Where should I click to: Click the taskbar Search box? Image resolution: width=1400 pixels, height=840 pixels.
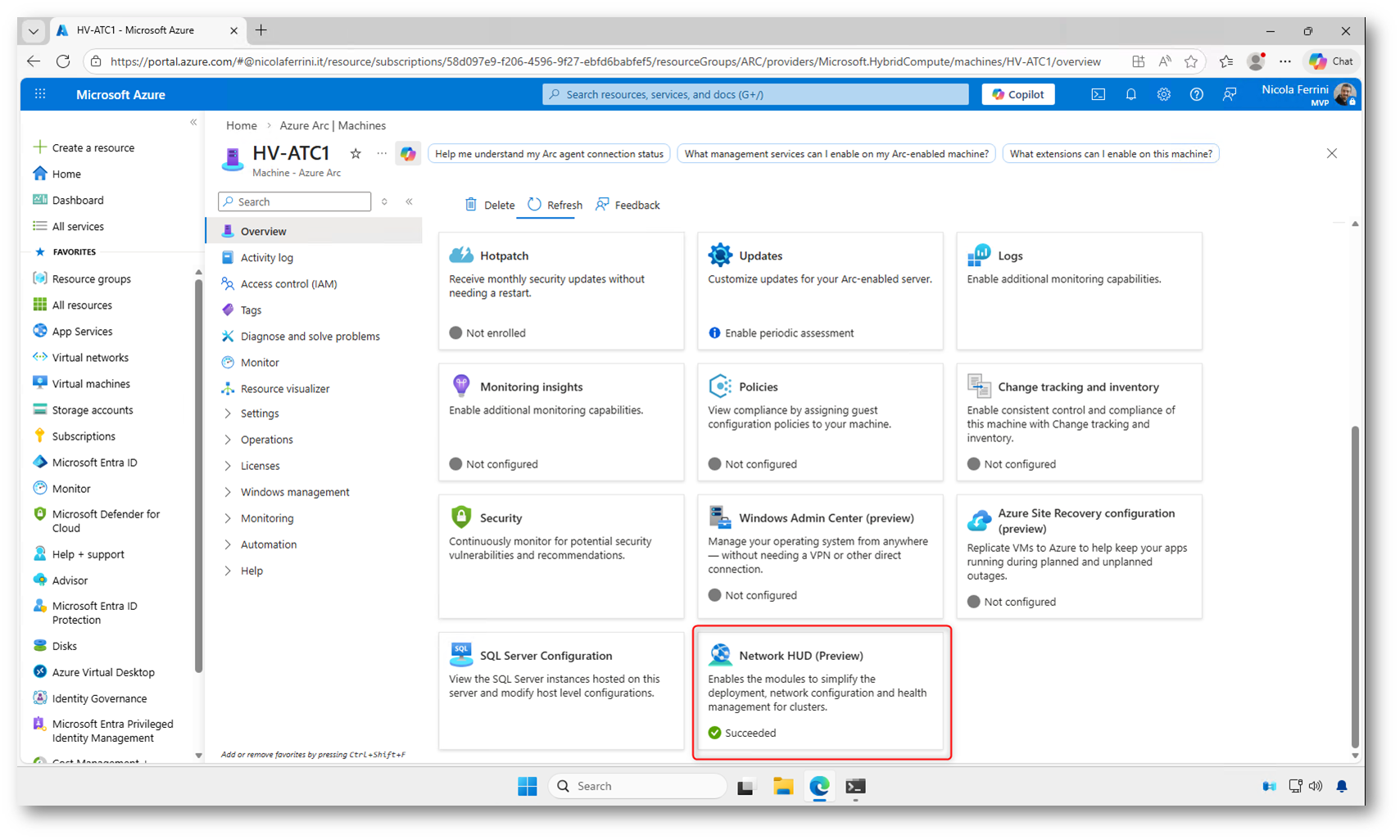coord(637,787)
